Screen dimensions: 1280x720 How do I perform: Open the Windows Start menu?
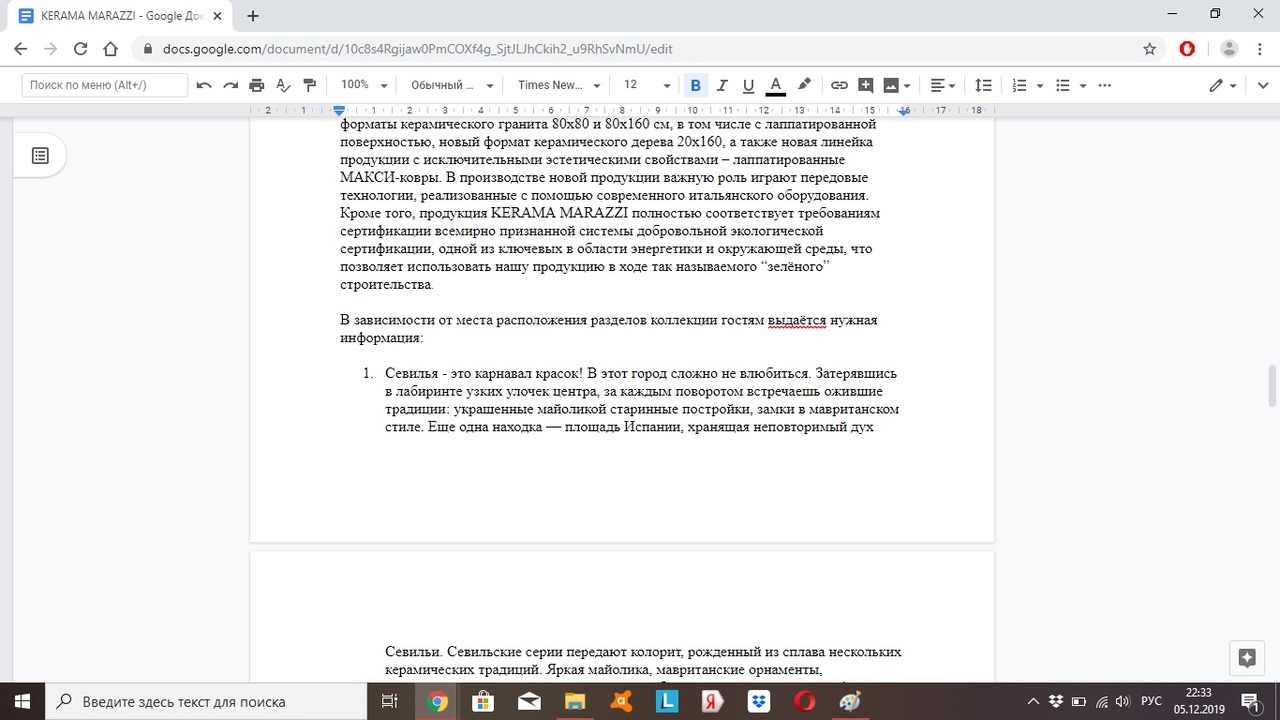(x=23, y=701)
